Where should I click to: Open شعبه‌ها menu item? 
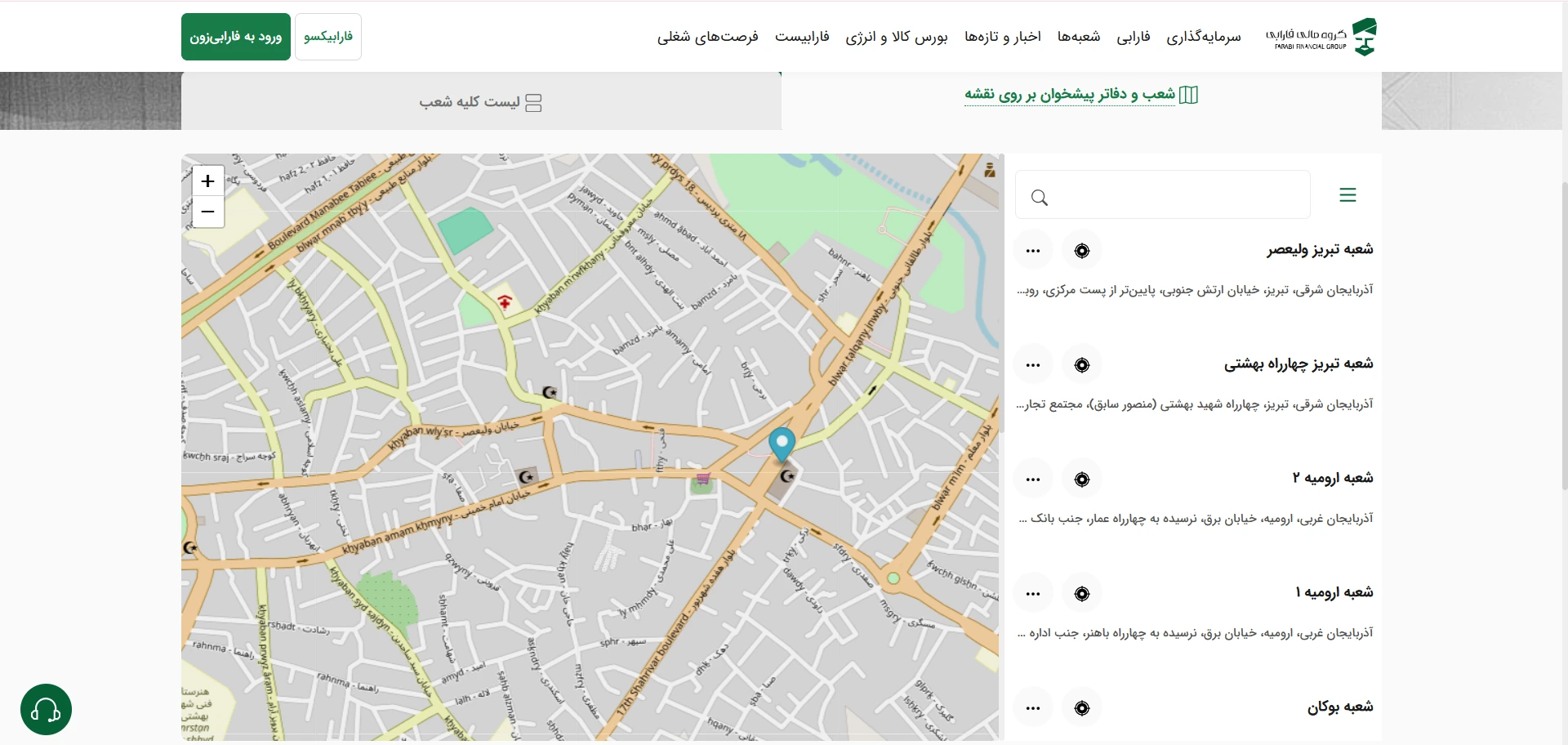pyautogui.click(x=1079, y=37)
